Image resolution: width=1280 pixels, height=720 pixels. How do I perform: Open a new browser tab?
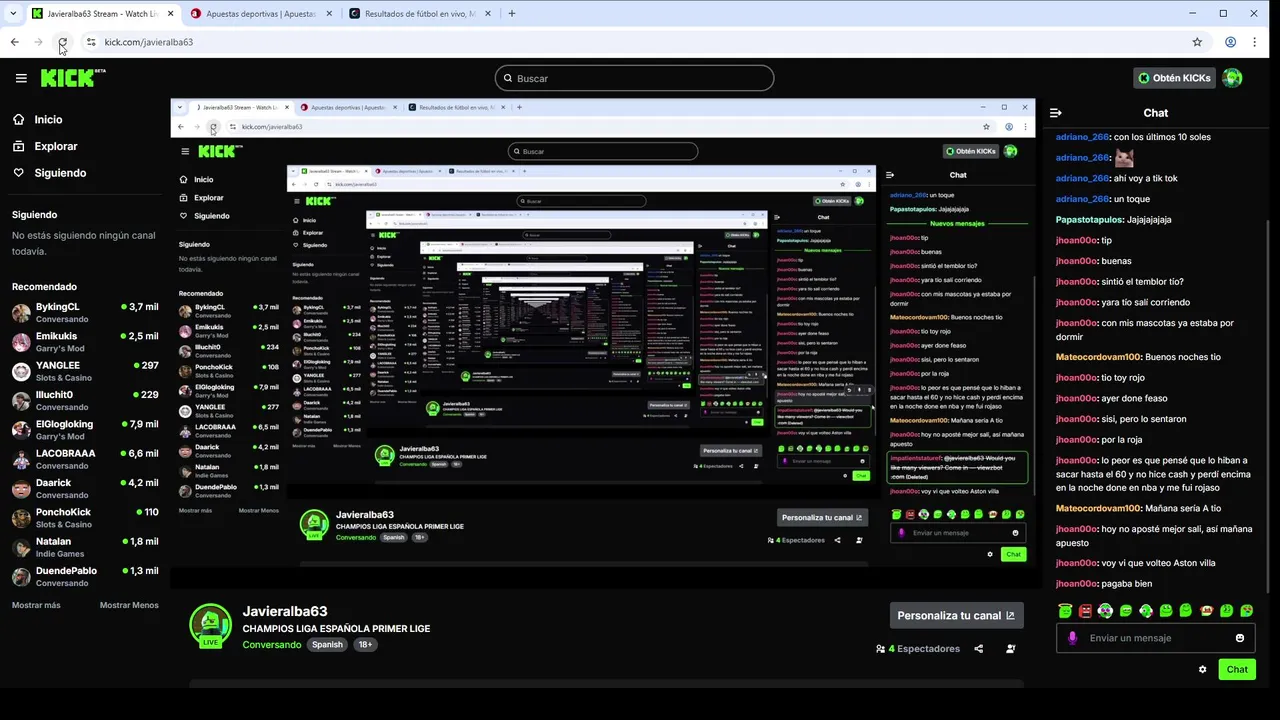click(511, 13)
